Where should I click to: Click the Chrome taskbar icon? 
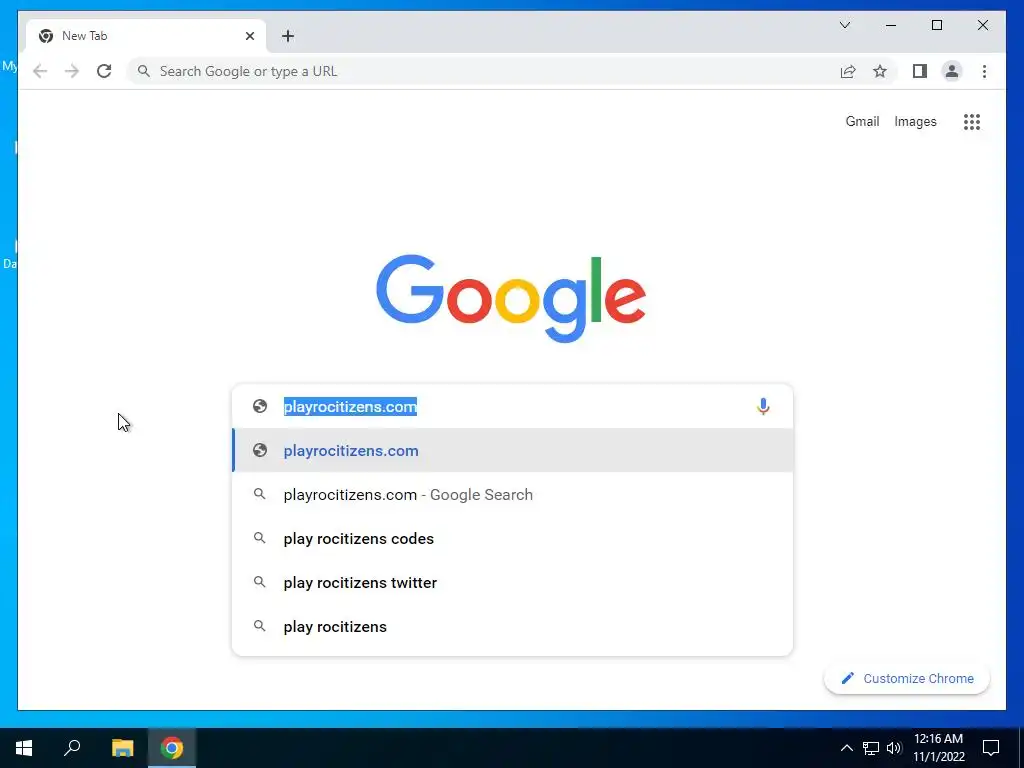coord(172,748)
